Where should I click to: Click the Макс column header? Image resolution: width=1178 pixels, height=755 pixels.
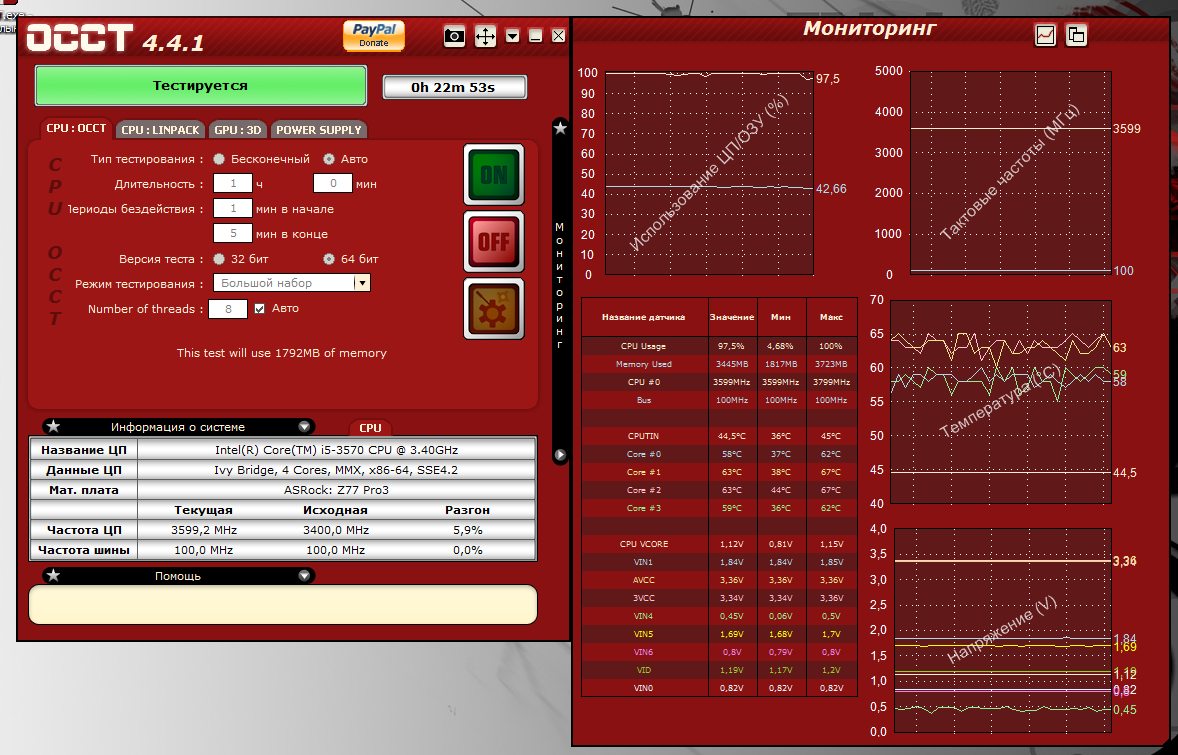[x=831, y=317]
